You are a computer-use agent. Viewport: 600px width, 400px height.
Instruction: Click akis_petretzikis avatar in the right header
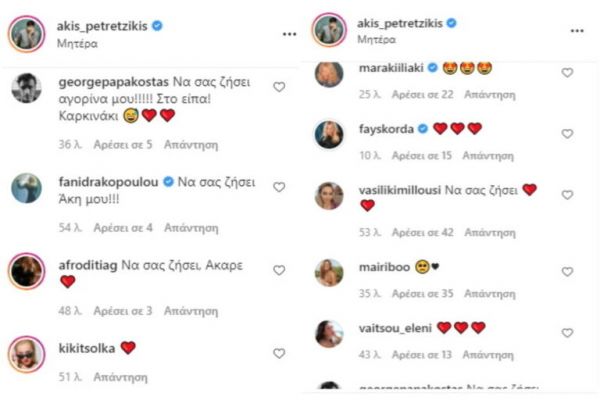coord(329,31)
